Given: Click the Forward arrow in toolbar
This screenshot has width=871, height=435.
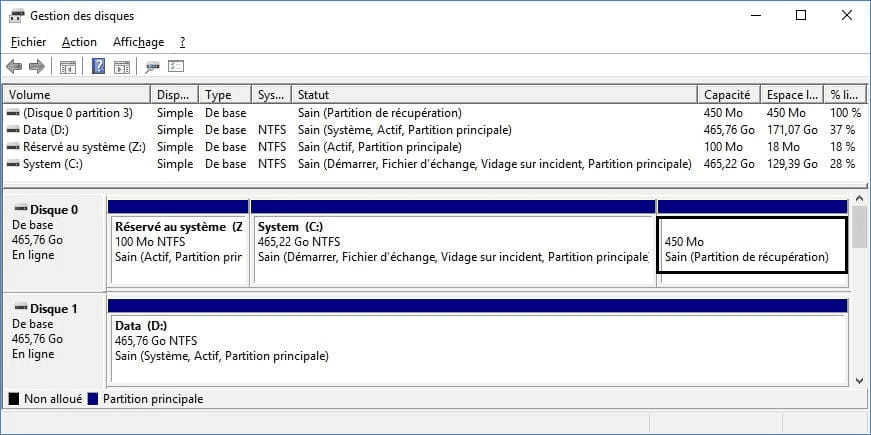Looking at the screenshot, I should pyautogui.click(x=37, y=67).
